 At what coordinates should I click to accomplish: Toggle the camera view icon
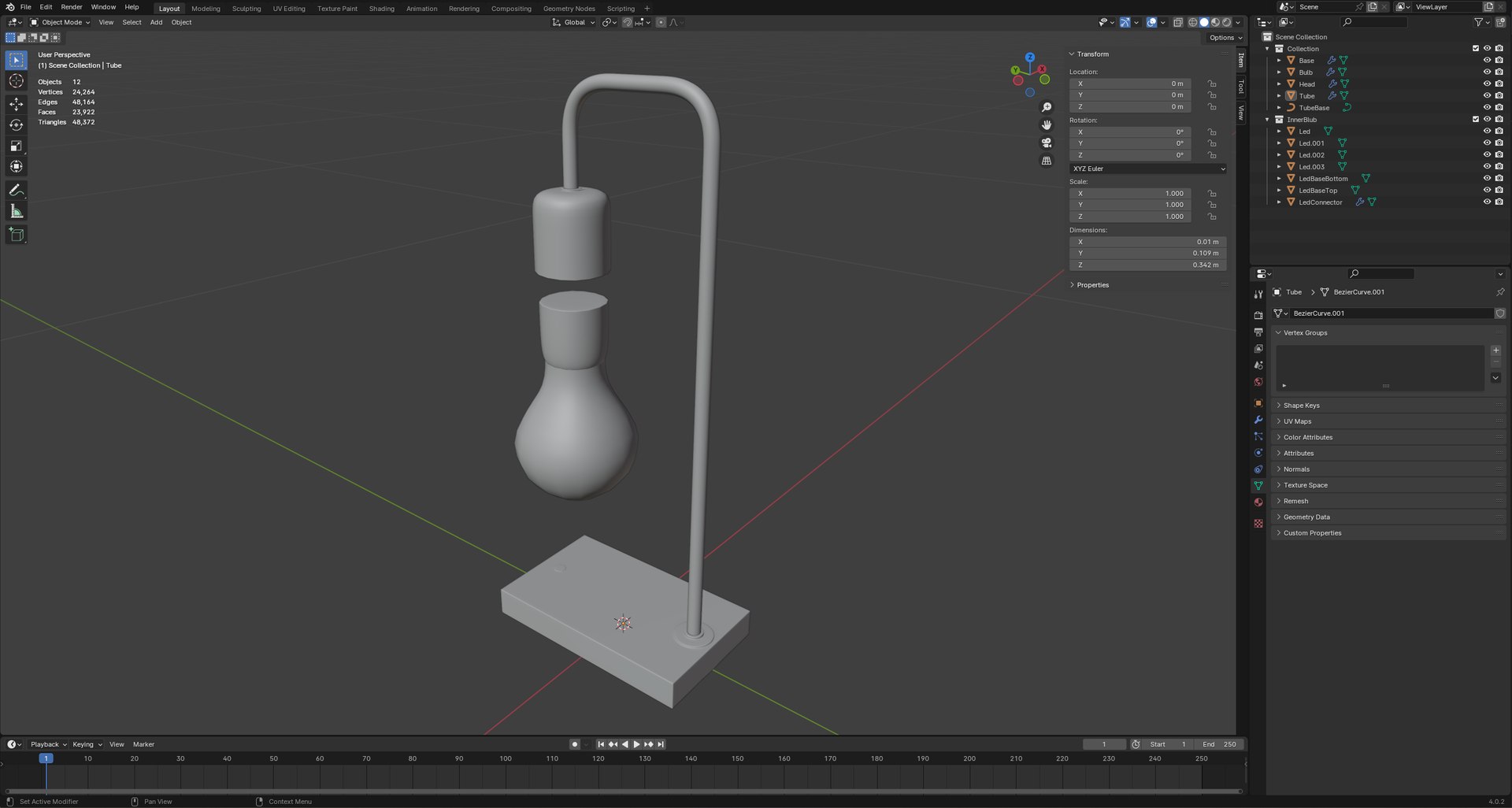1047,143
